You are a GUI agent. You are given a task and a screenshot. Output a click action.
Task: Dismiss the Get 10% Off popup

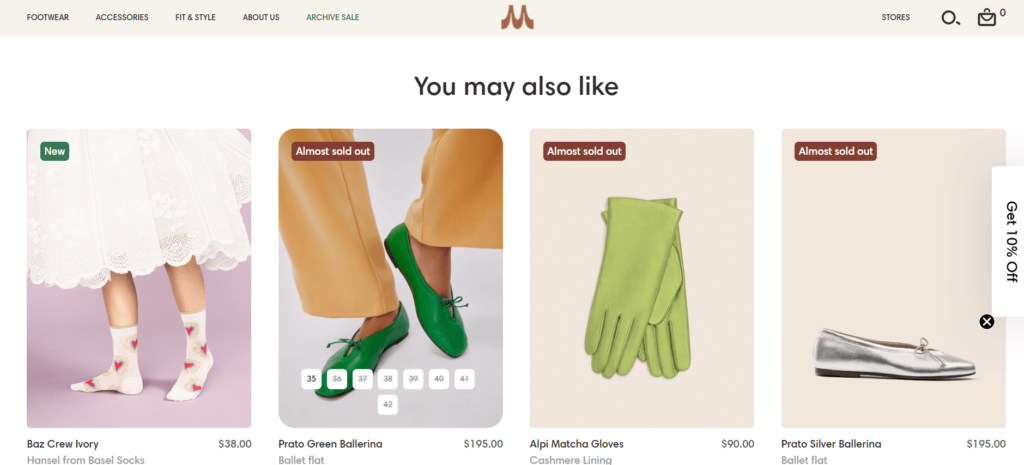(x=986, y=321)
